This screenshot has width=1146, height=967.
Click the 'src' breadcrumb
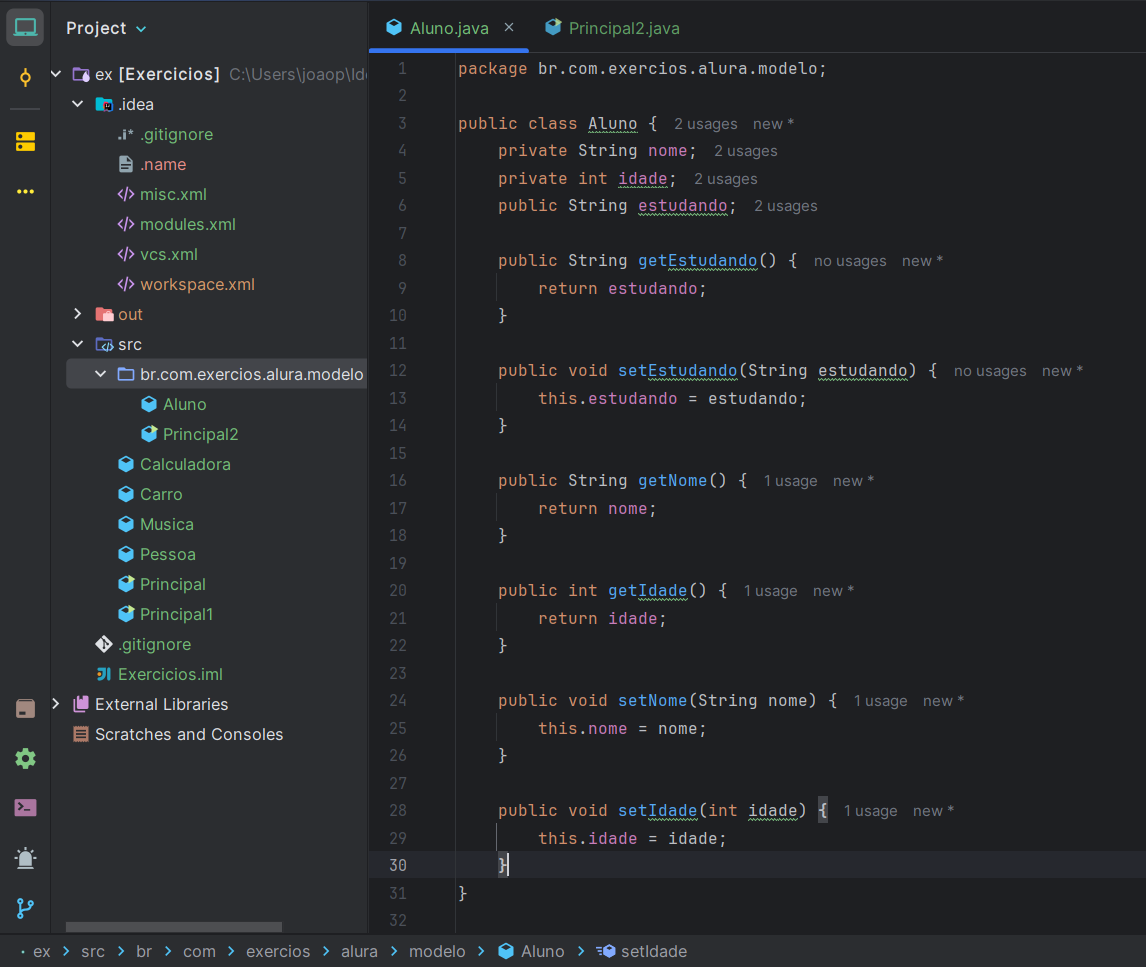pyautogui.click(x=93, y=951)
